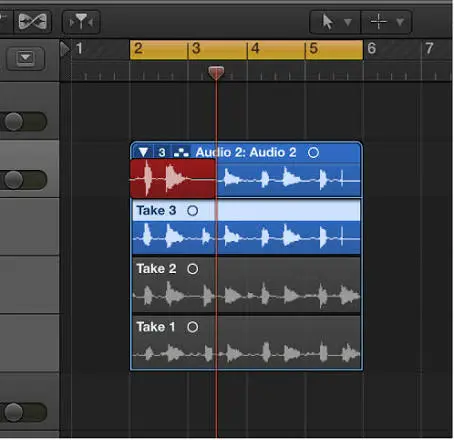Click the circle next to Take 3
This screenshot has width=454, height=440.
pos(192,210)
